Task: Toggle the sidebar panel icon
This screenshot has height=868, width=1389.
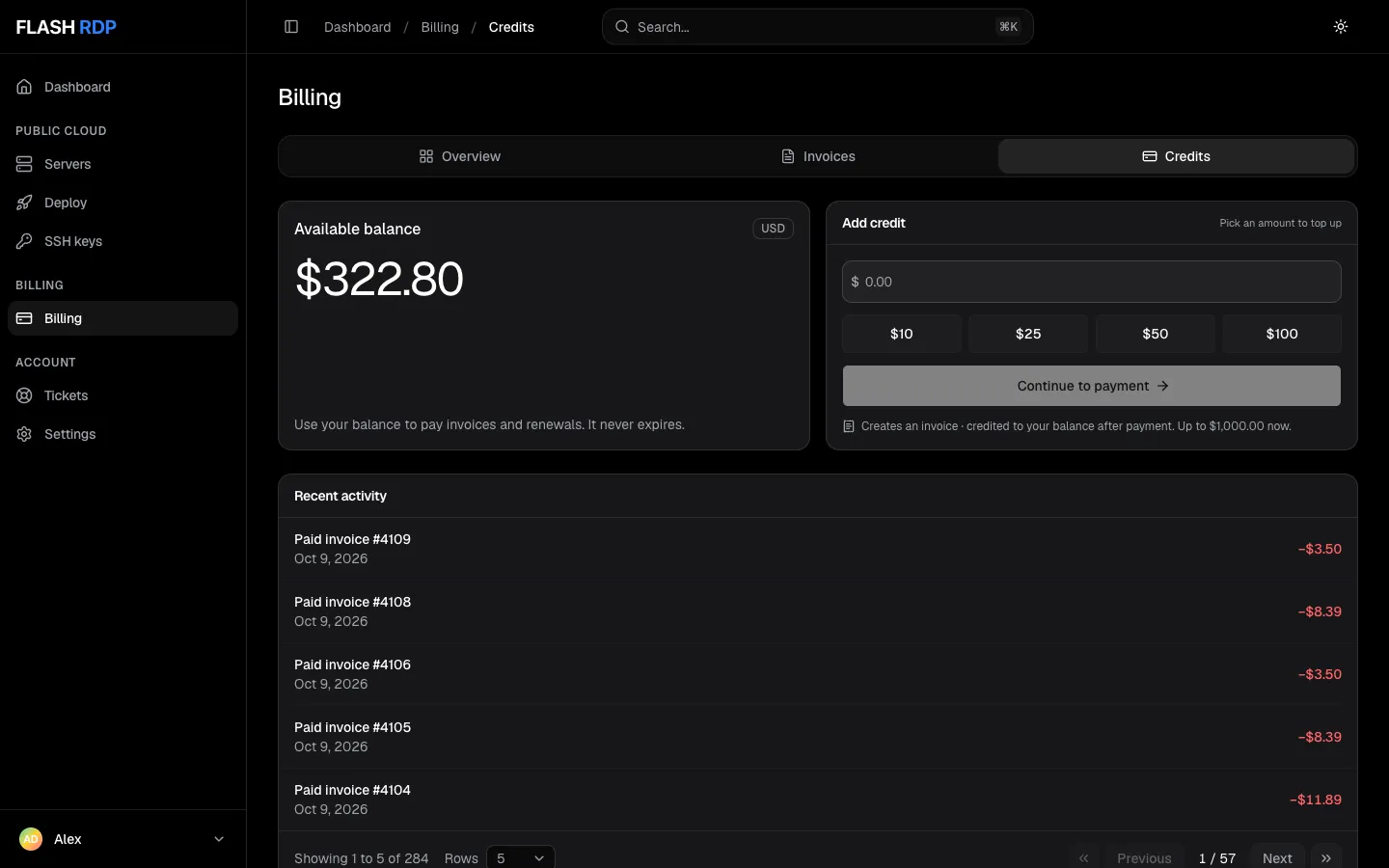Action: (x=291, y=27)
